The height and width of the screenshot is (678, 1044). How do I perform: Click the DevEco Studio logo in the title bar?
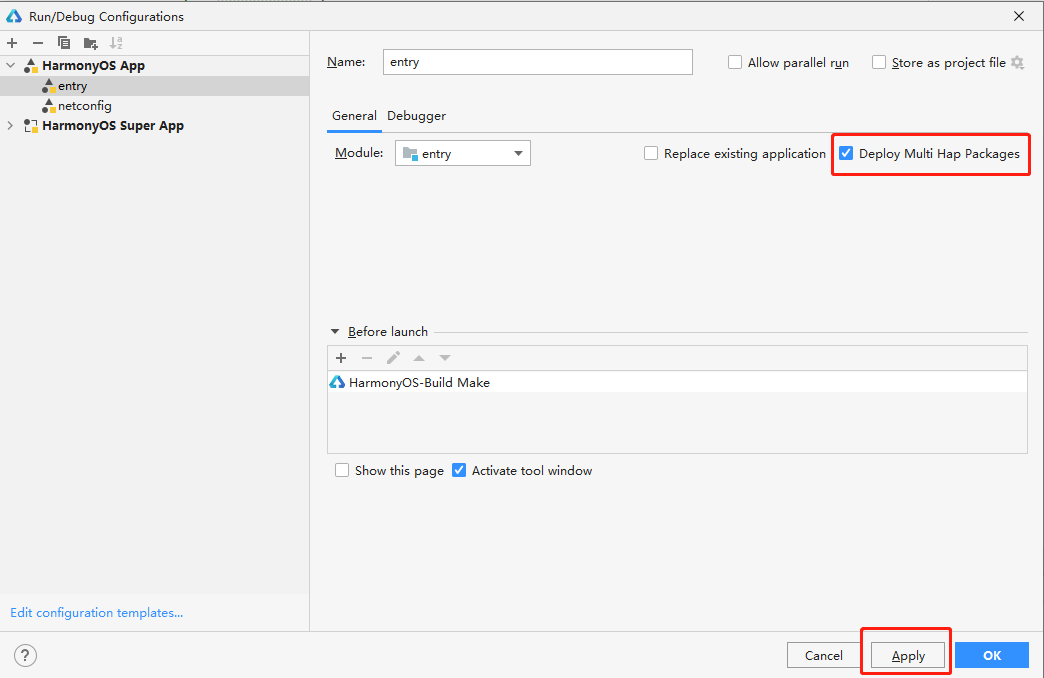coord(14,16)
